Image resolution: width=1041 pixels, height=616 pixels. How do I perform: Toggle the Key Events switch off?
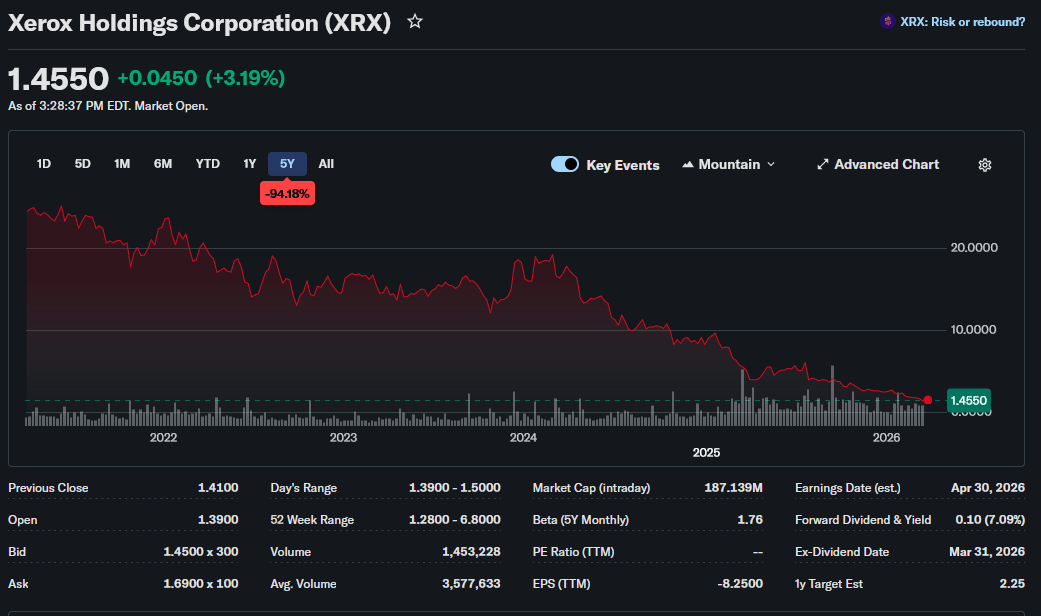[565, 165]
